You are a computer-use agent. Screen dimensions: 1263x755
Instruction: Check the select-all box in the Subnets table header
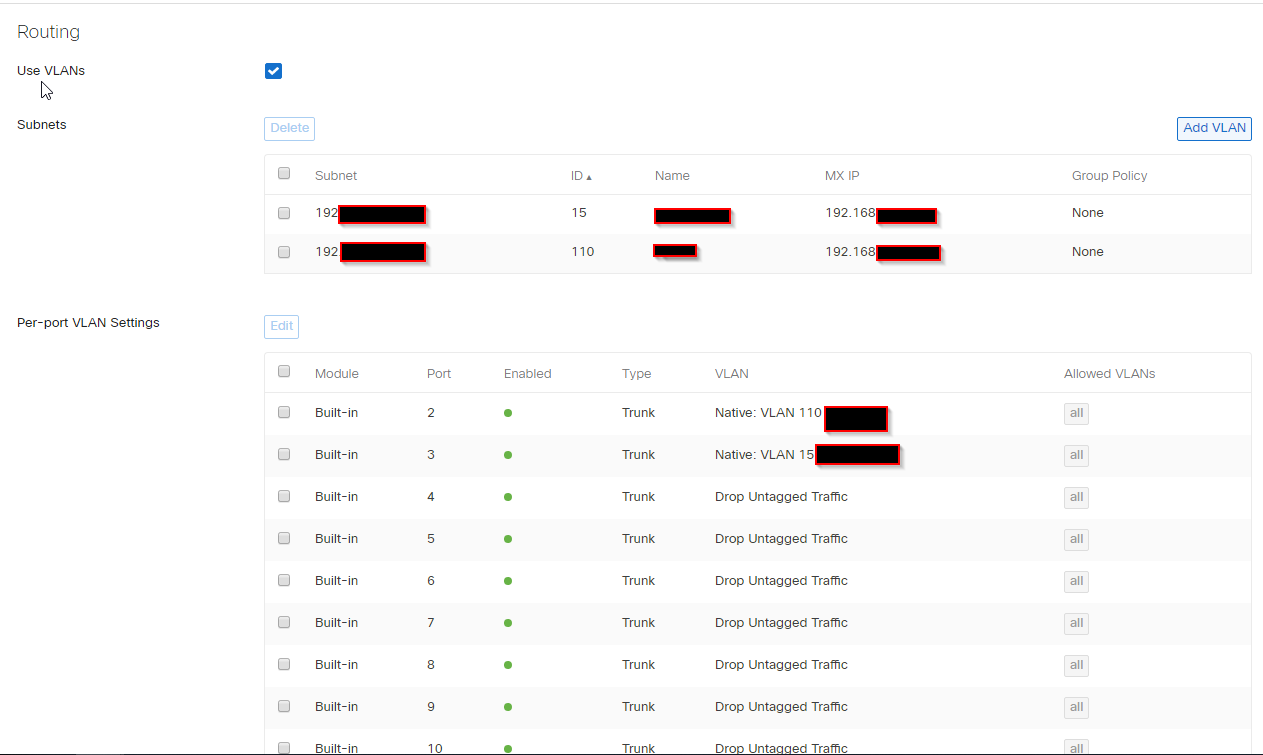pyautogui.click(x=283, y=173)
